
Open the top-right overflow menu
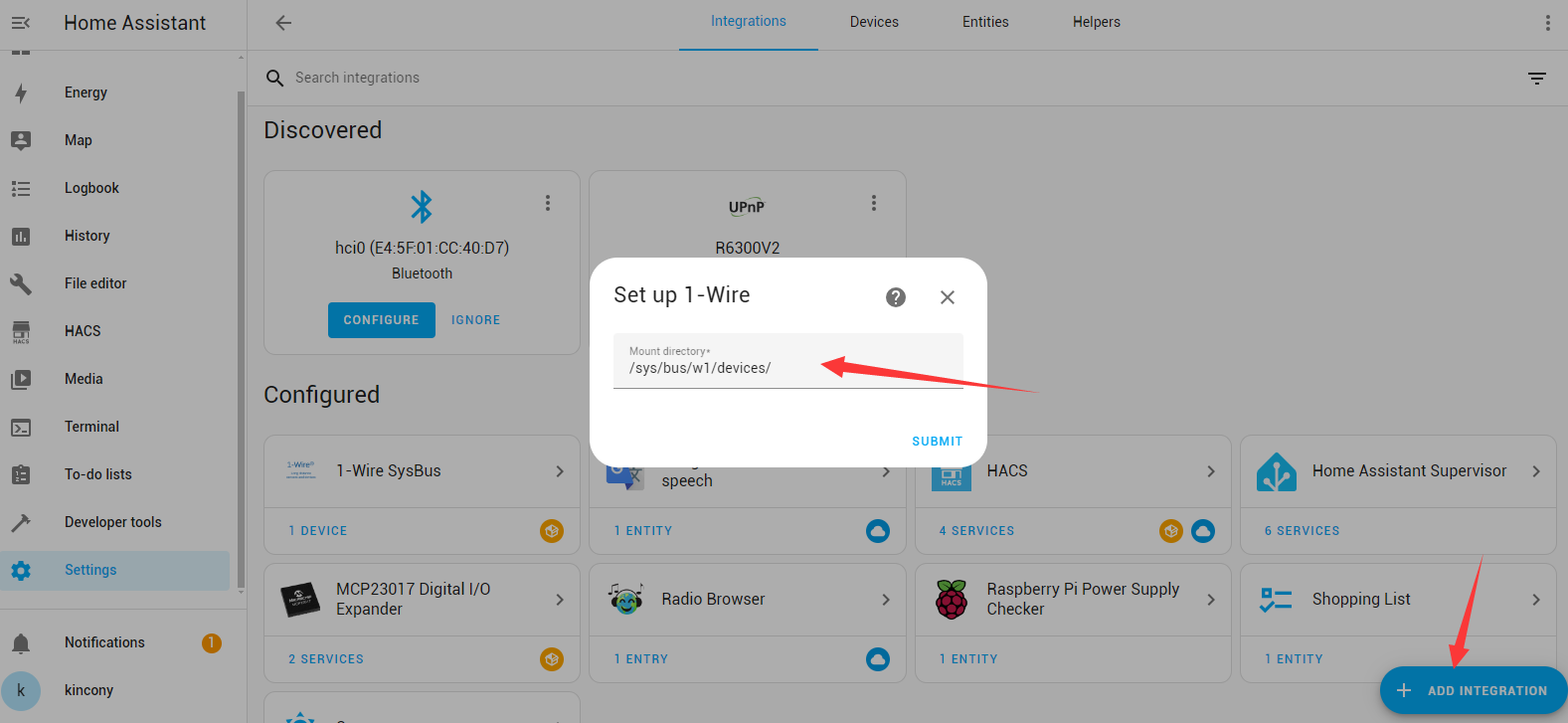pos(1547,23)
